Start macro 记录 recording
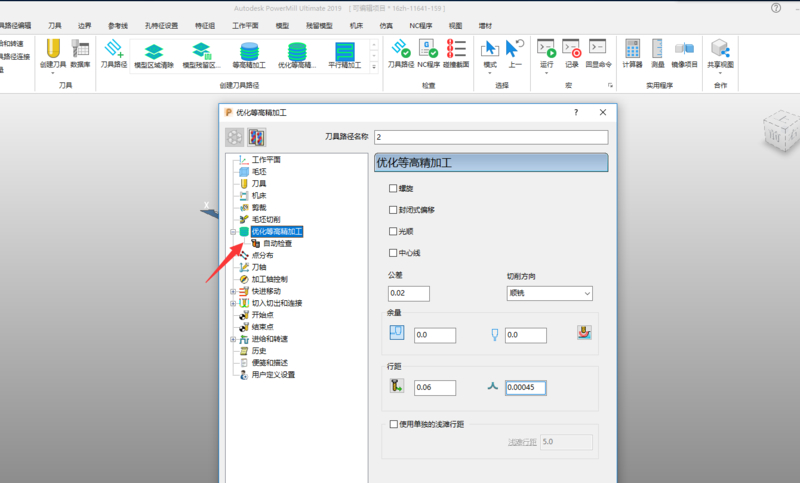 (571, 49)
